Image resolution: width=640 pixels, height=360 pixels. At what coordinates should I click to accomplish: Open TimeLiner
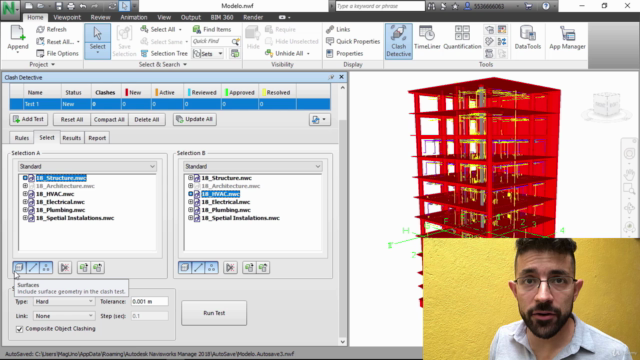point(427,38)
